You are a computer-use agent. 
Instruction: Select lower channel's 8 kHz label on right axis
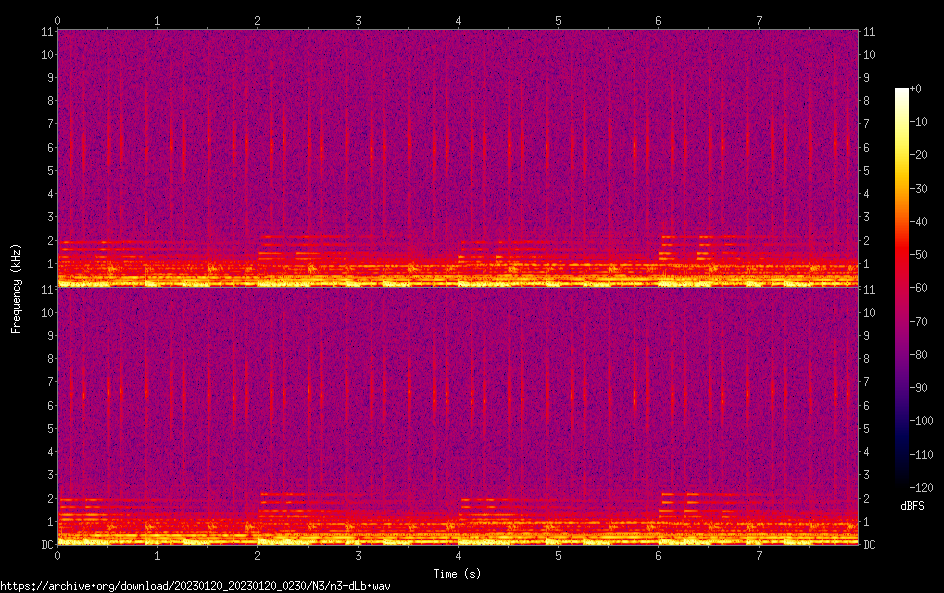click(x=867, y=358)
